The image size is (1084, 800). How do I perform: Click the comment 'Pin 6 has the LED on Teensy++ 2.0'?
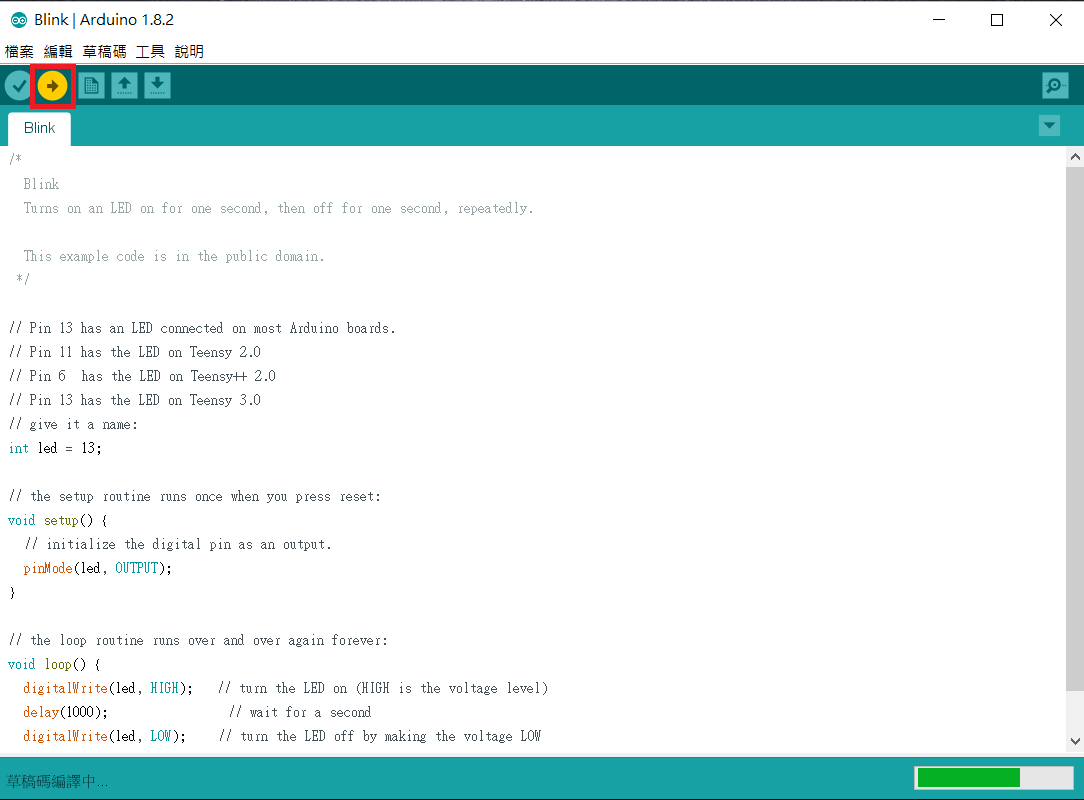(x=142, y=376)
